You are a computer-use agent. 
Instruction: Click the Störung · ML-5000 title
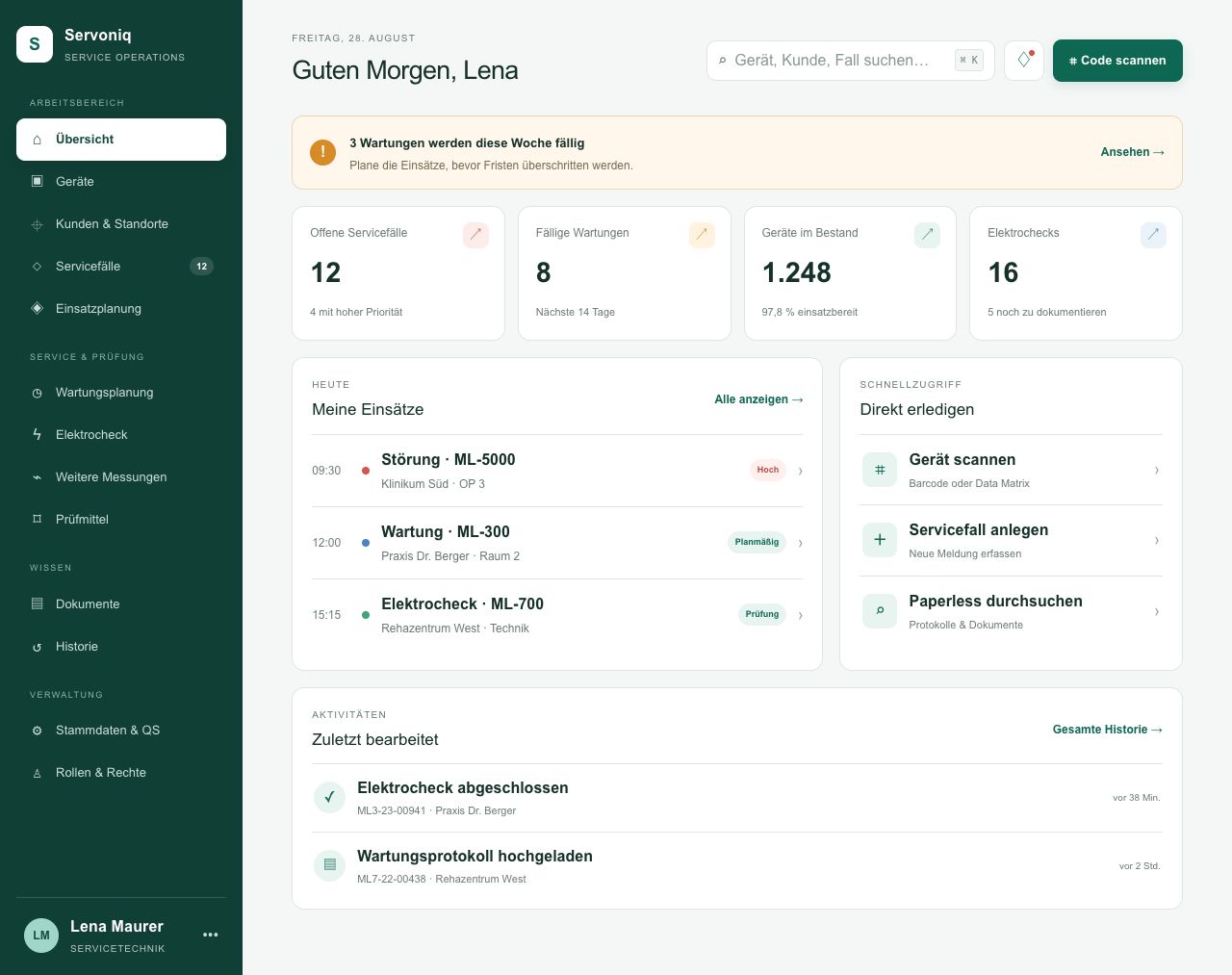tap(449, 460)
